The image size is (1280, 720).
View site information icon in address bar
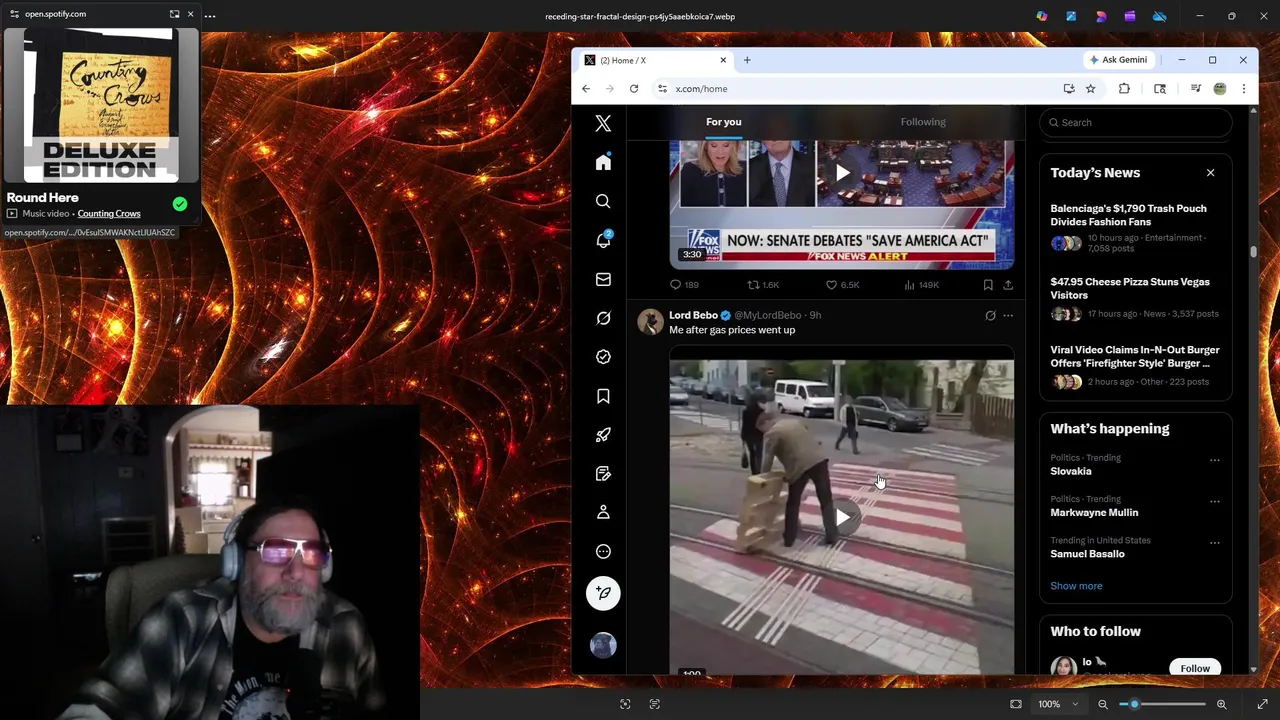click(662, 89)
